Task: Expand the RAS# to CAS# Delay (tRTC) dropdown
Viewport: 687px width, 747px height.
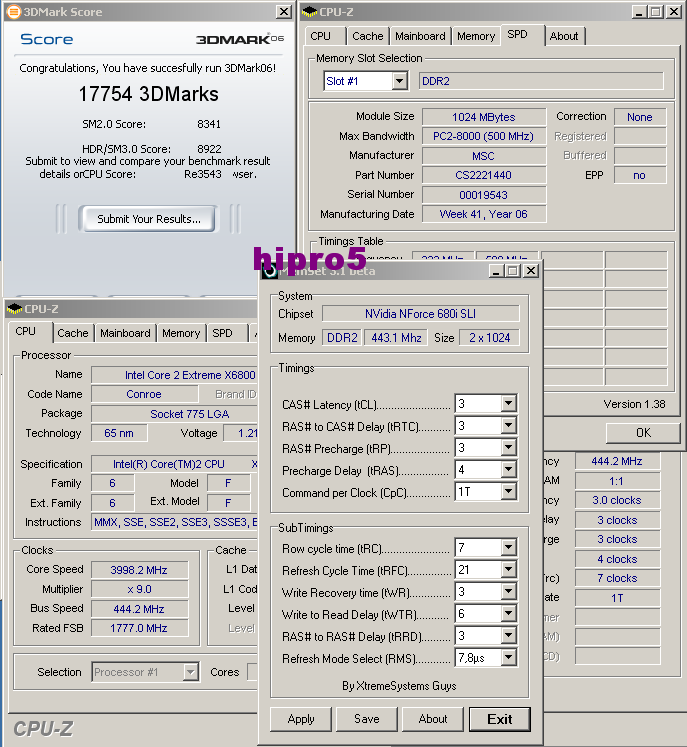Action: coord(508,425)
